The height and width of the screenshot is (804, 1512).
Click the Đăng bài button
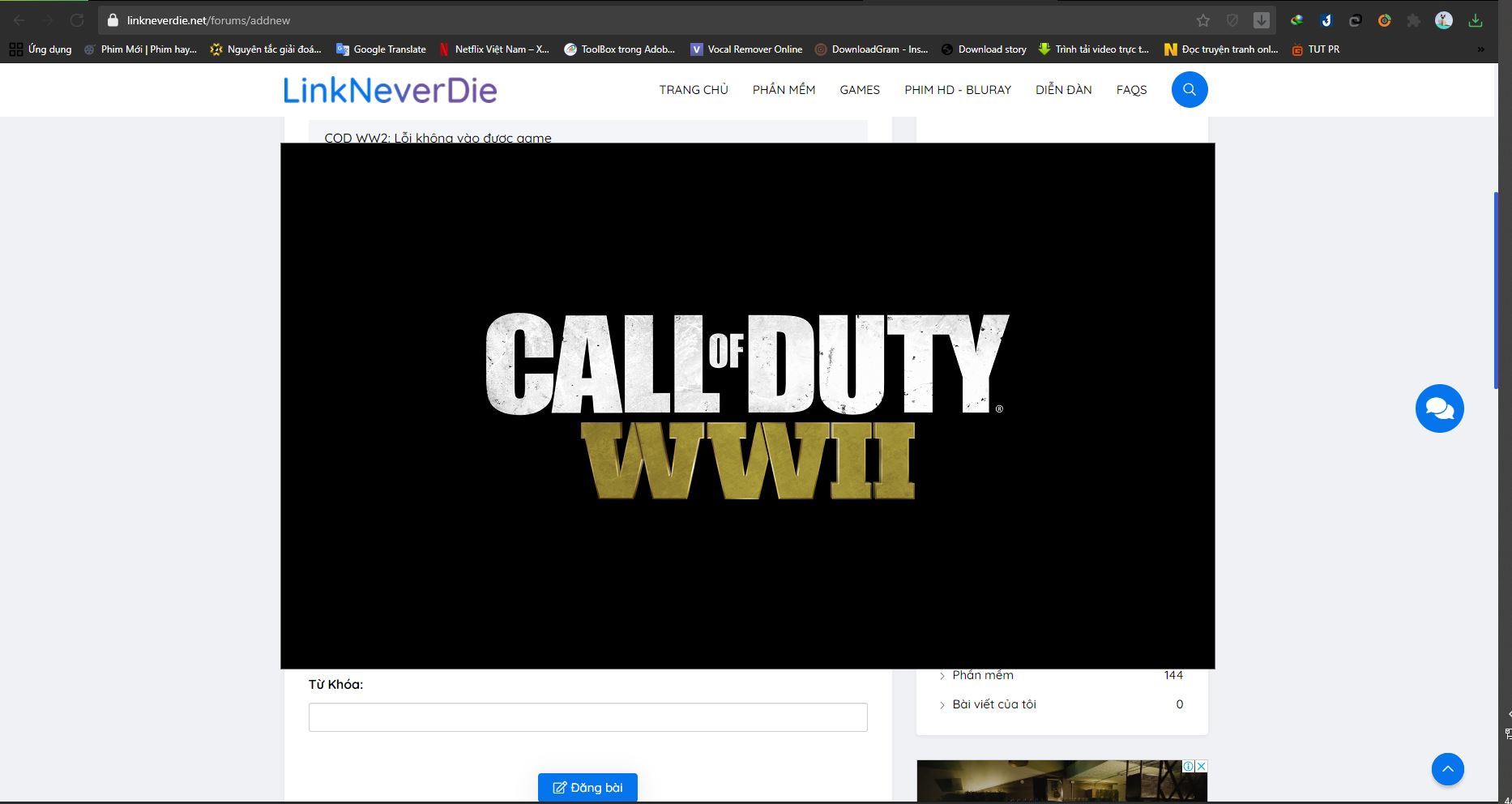[x=587, y=786]
